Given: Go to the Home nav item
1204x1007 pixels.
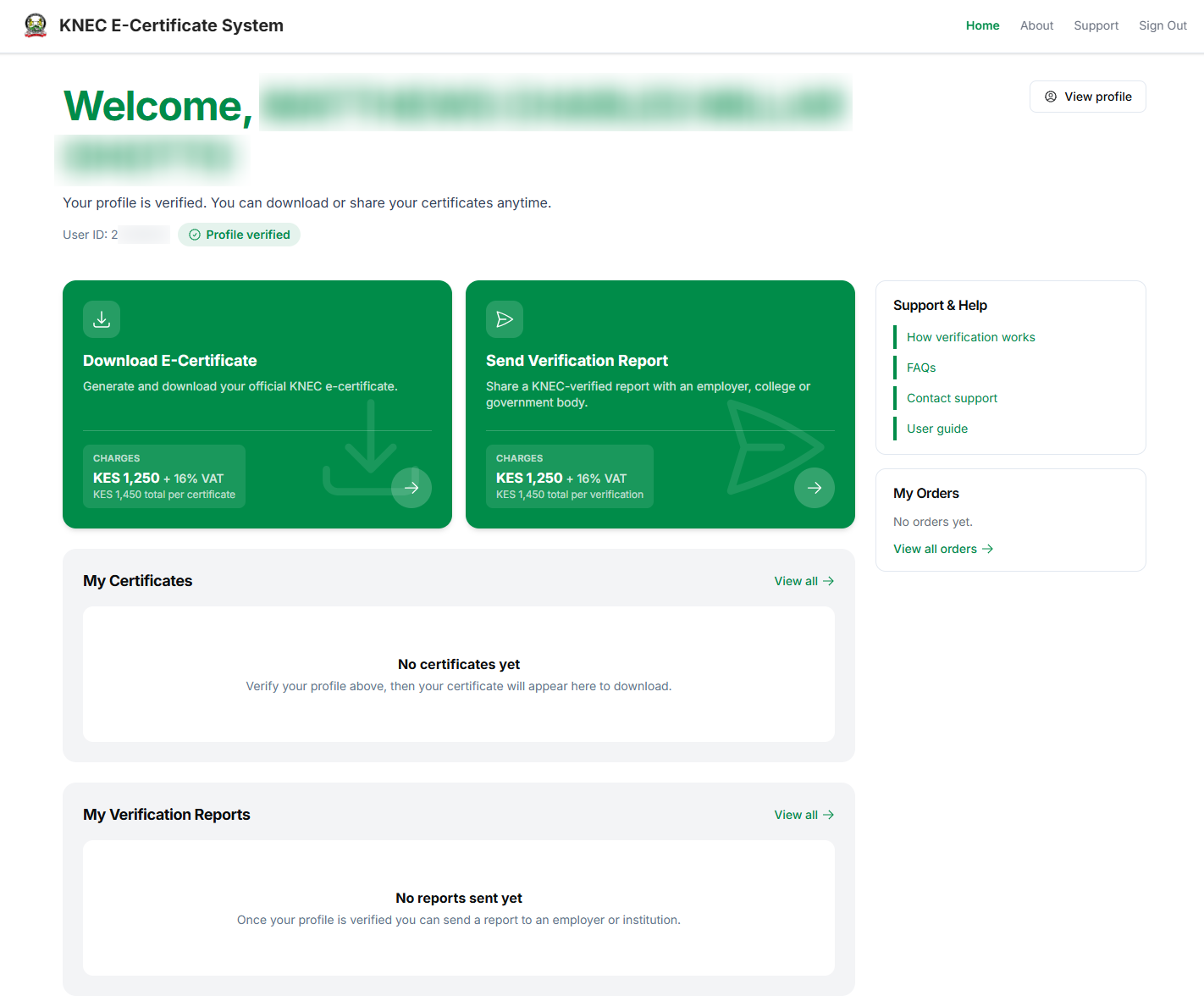Looking at the screenshot, I should tap(983, 25).
